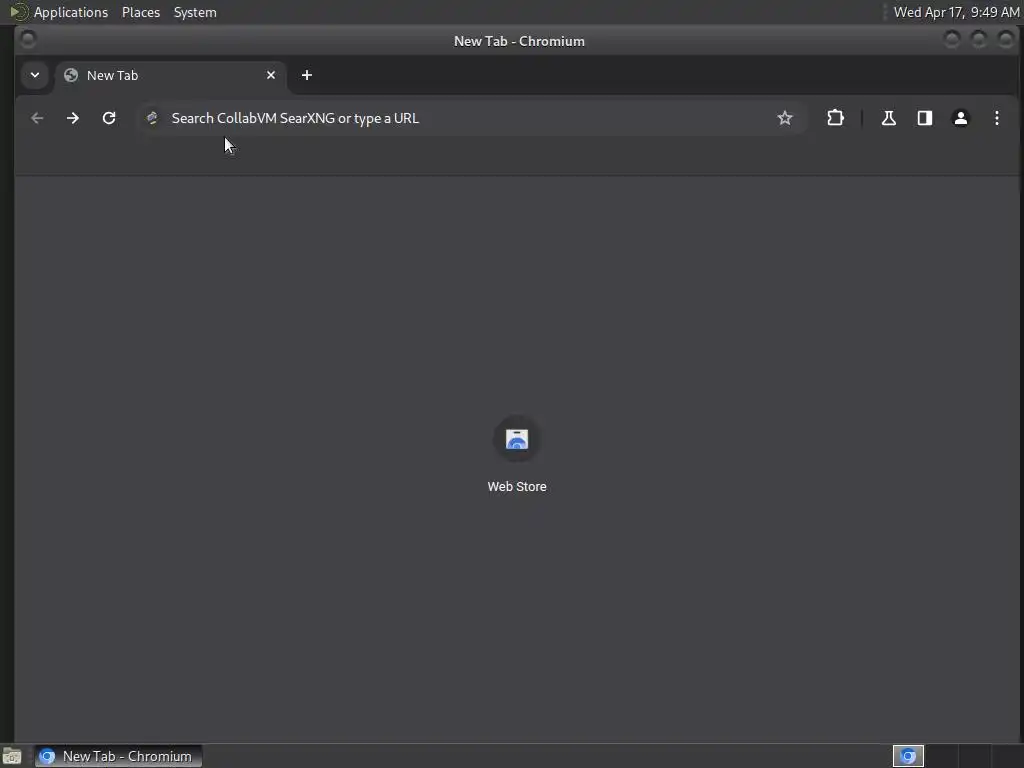The image size is (1024, 768).
Task: Bookmark this tab with the star icon
Action: point(784,118)
